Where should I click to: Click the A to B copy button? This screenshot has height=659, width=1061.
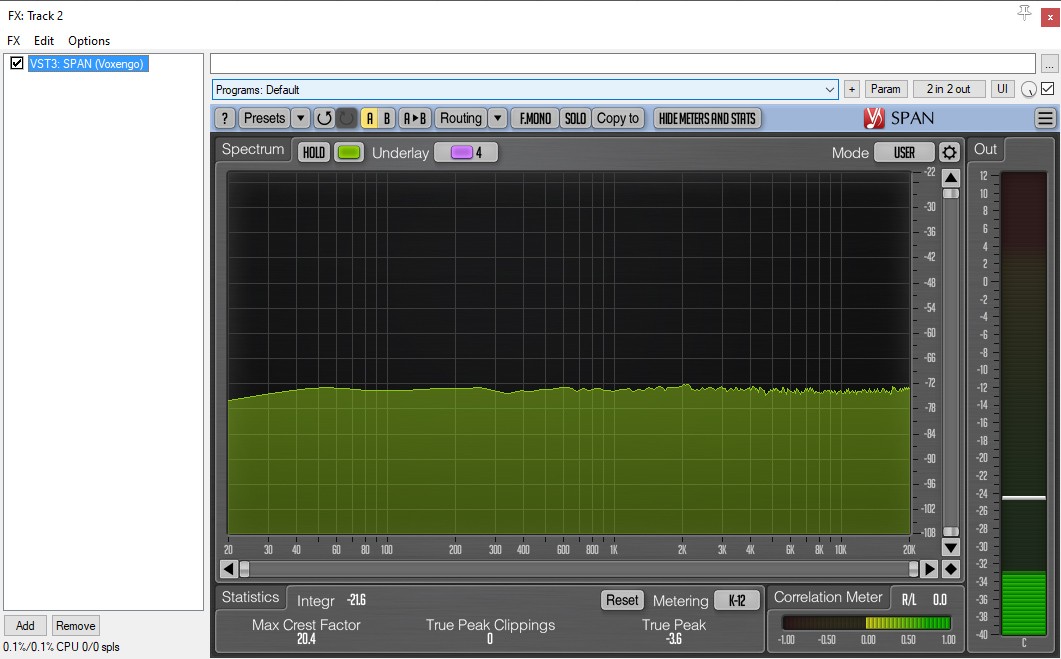(x=414, y=118)
